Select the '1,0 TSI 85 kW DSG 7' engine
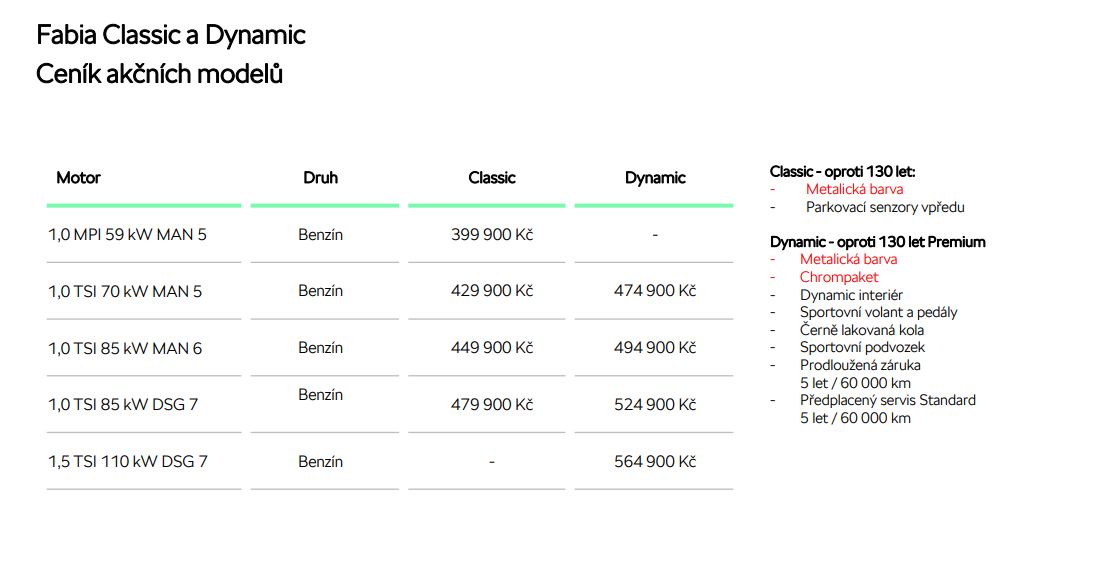This screenshot has height=572, width=1104. coord(123,405)
